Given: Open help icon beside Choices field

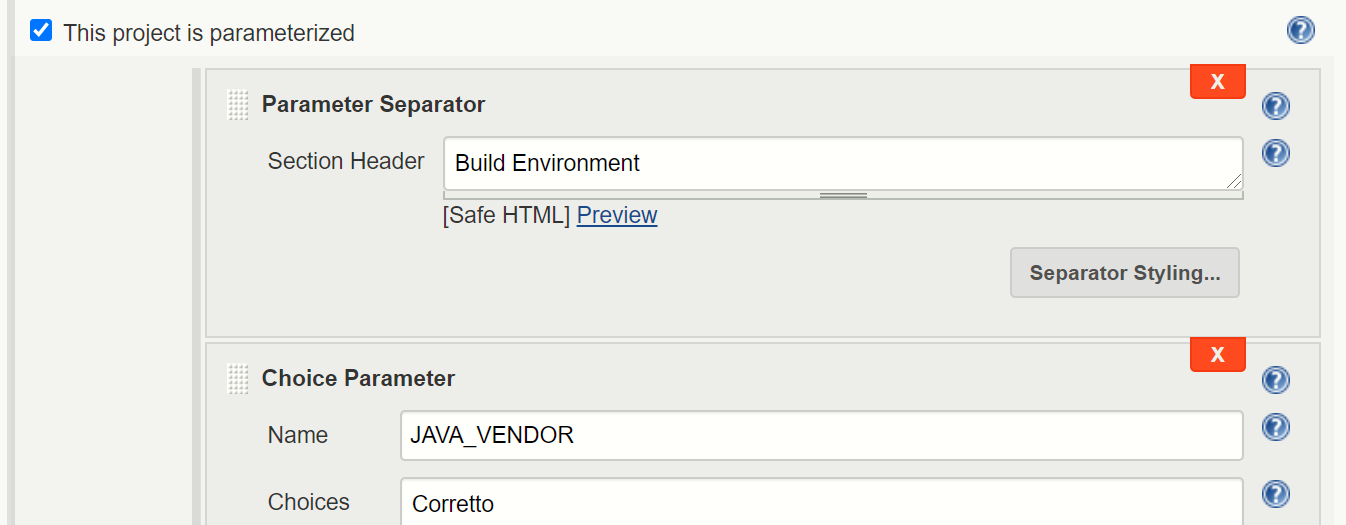Looking at the screenshot, I should (x=1276, y=494).
